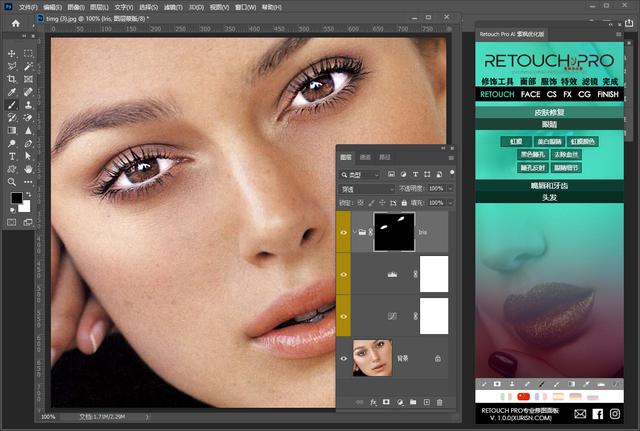Select the Clone Stamp tool
This screenshot has height=431, width=640.
28,105
